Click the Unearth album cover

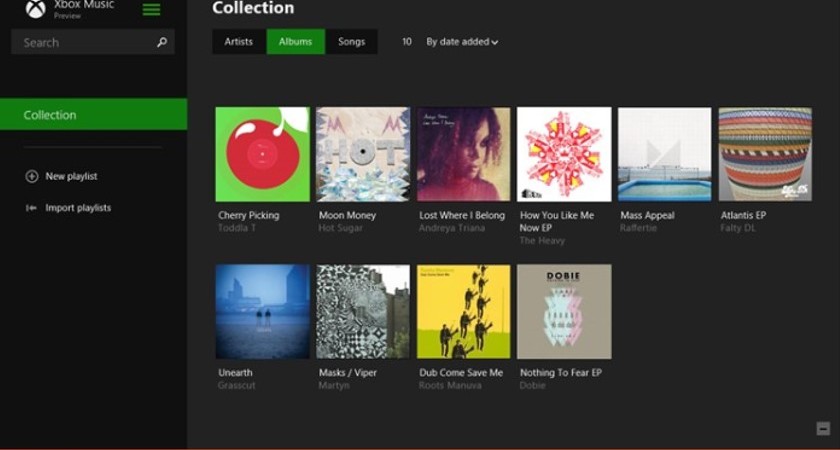click(263, 311)
